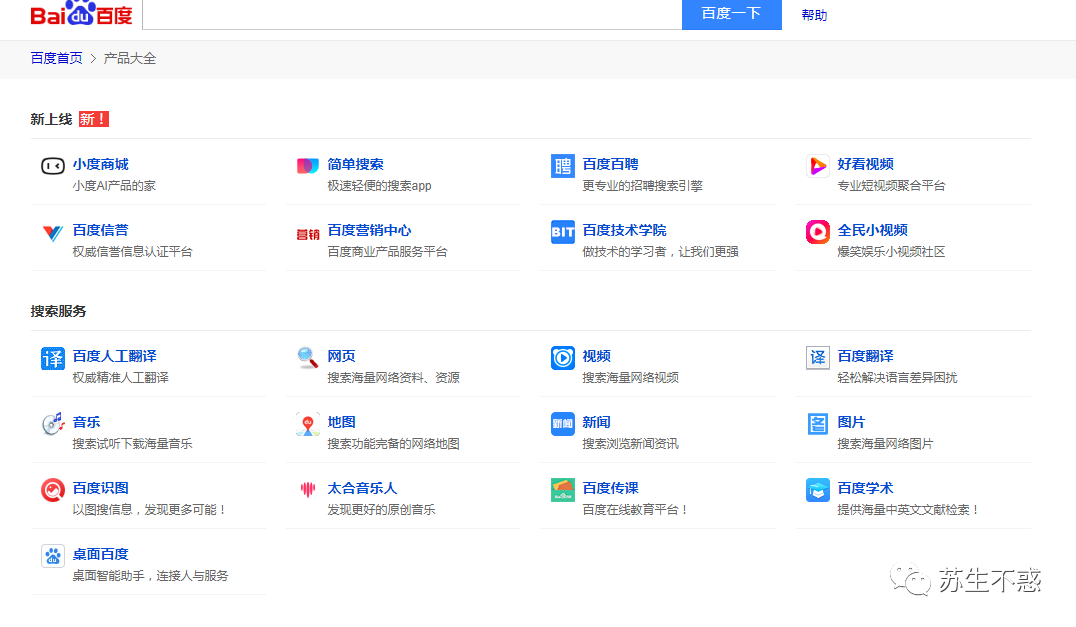This screenshot has width=1076, height=627.
Task: Click description 搜索功能完备的网络地图
Action: 393,444
